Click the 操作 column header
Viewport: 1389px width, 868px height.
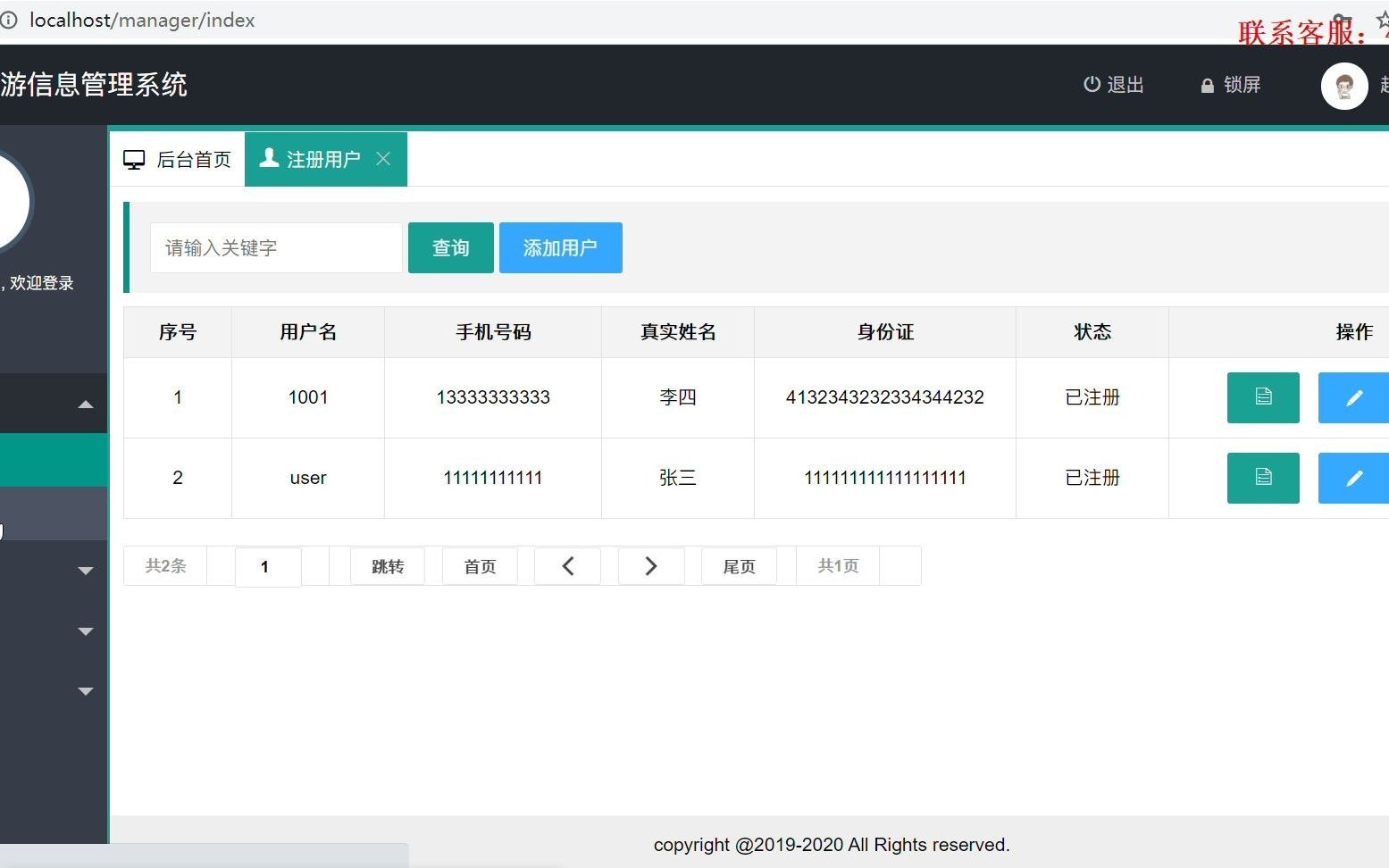click(1354, 332)
